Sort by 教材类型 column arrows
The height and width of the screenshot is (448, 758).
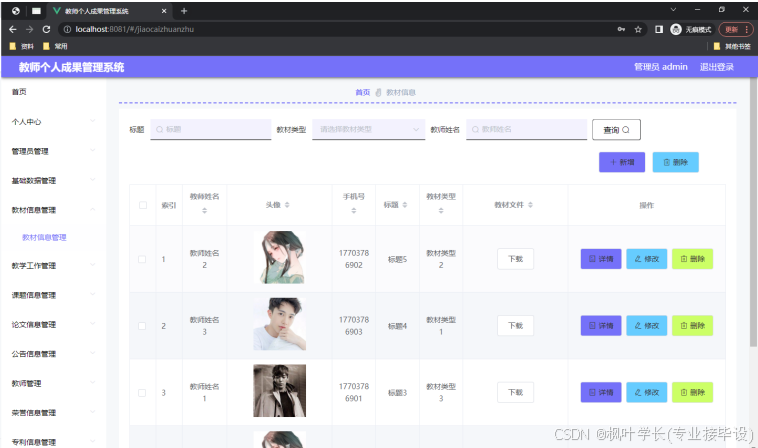coord(441,211)
